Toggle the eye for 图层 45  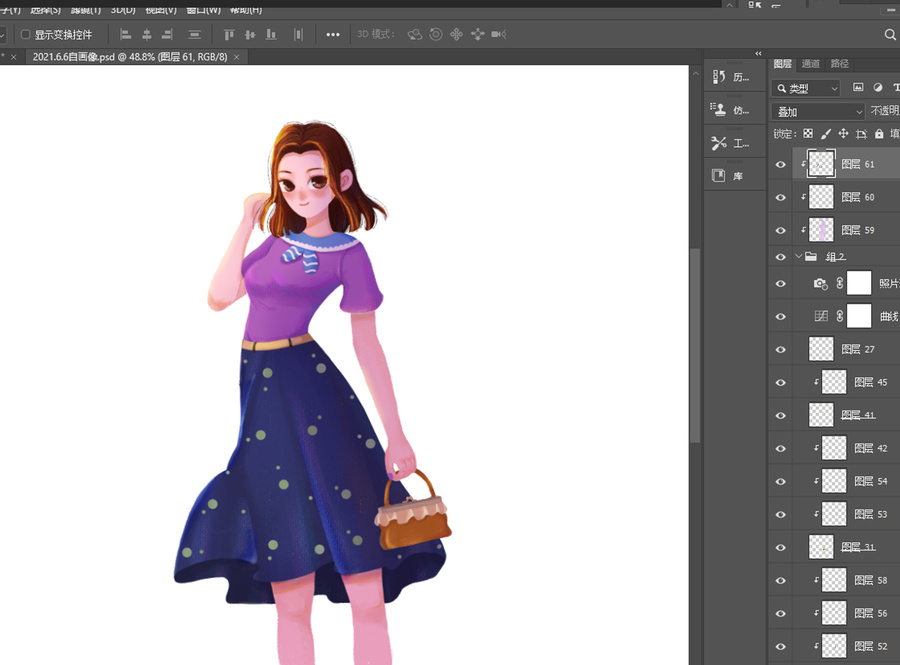(781, 383)
